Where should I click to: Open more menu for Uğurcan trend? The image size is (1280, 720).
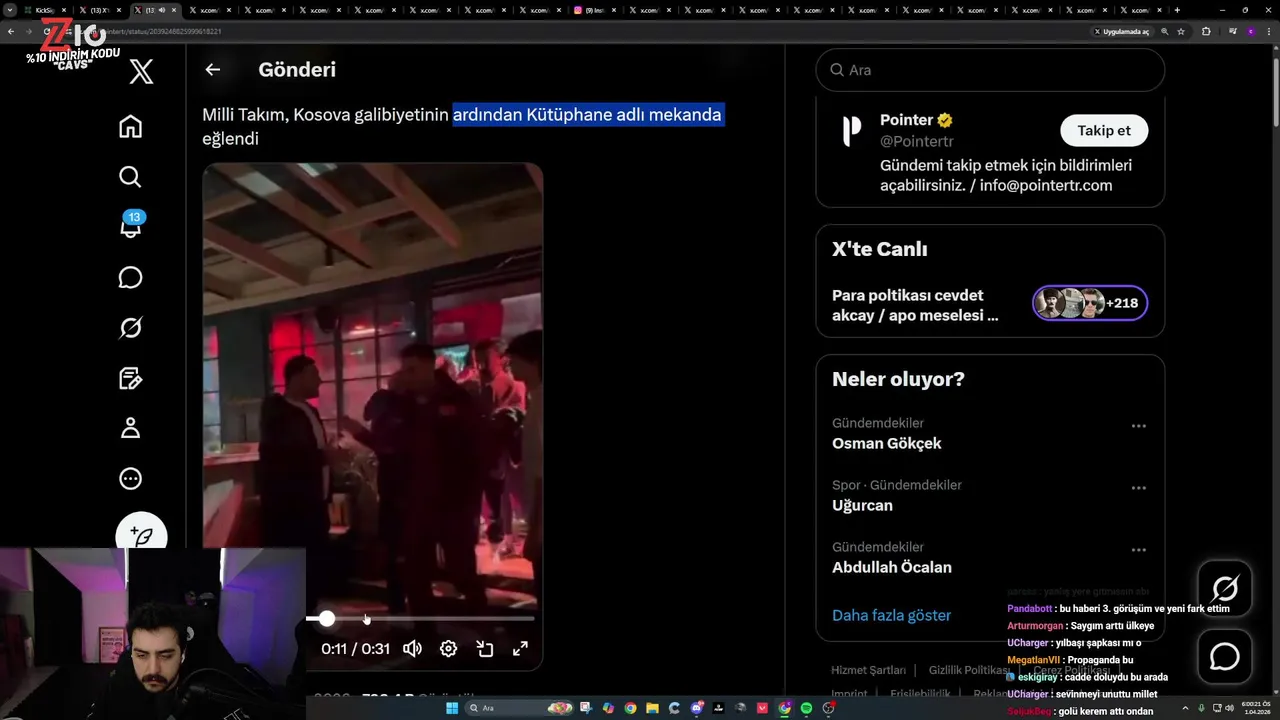click(1138, 488)
